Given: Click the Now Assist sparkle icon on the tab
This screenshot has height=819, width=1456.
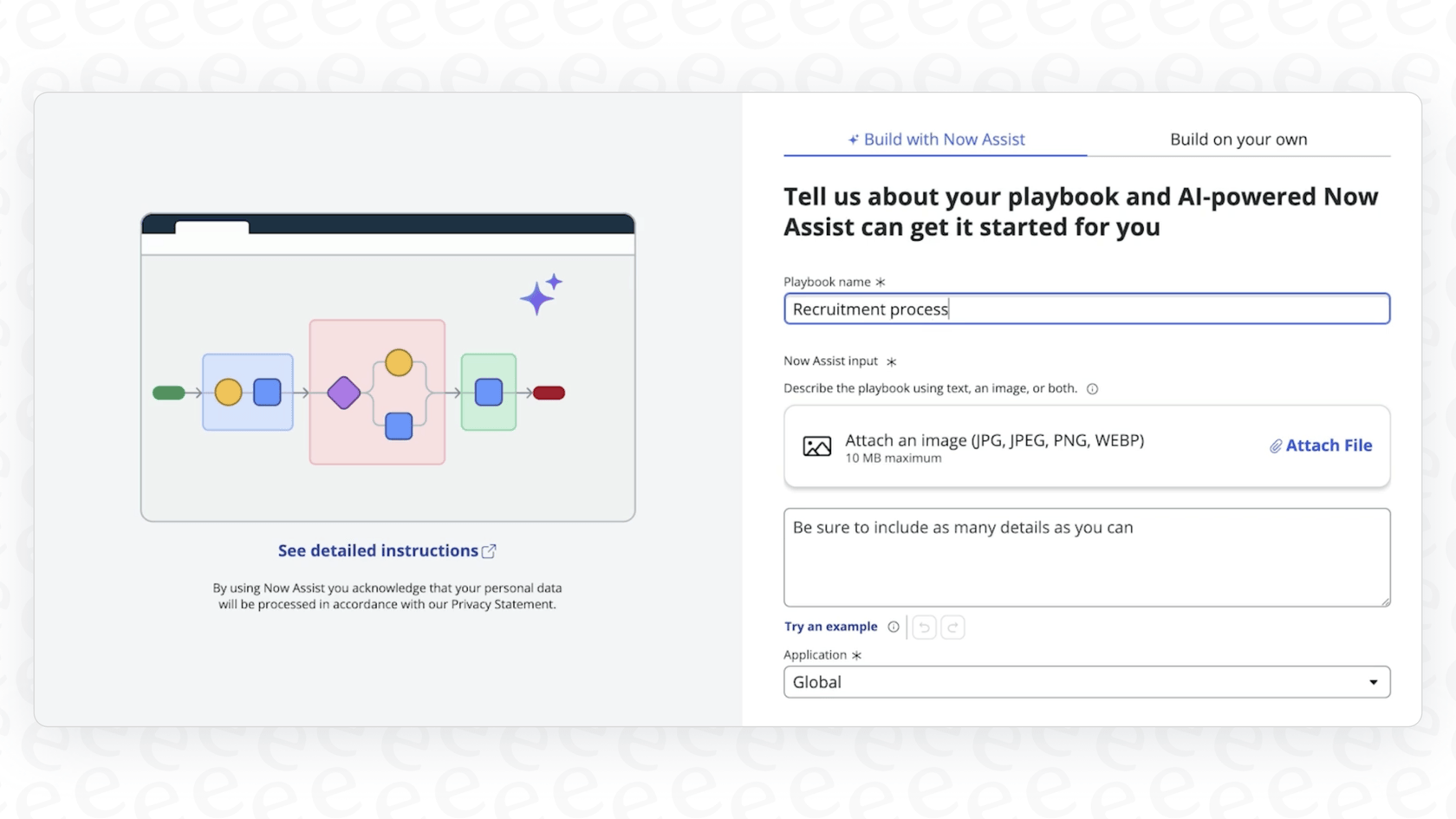Looking at the screenshot, I should (x=853, y=139).
